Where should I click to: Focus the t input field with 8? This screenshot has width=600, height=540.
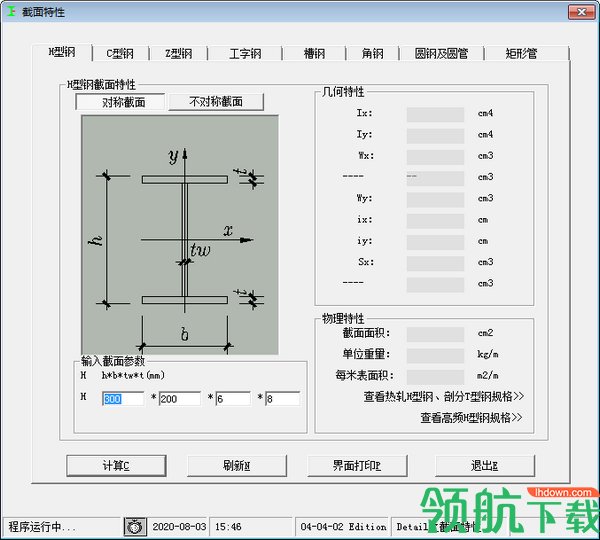click(283, 399)
